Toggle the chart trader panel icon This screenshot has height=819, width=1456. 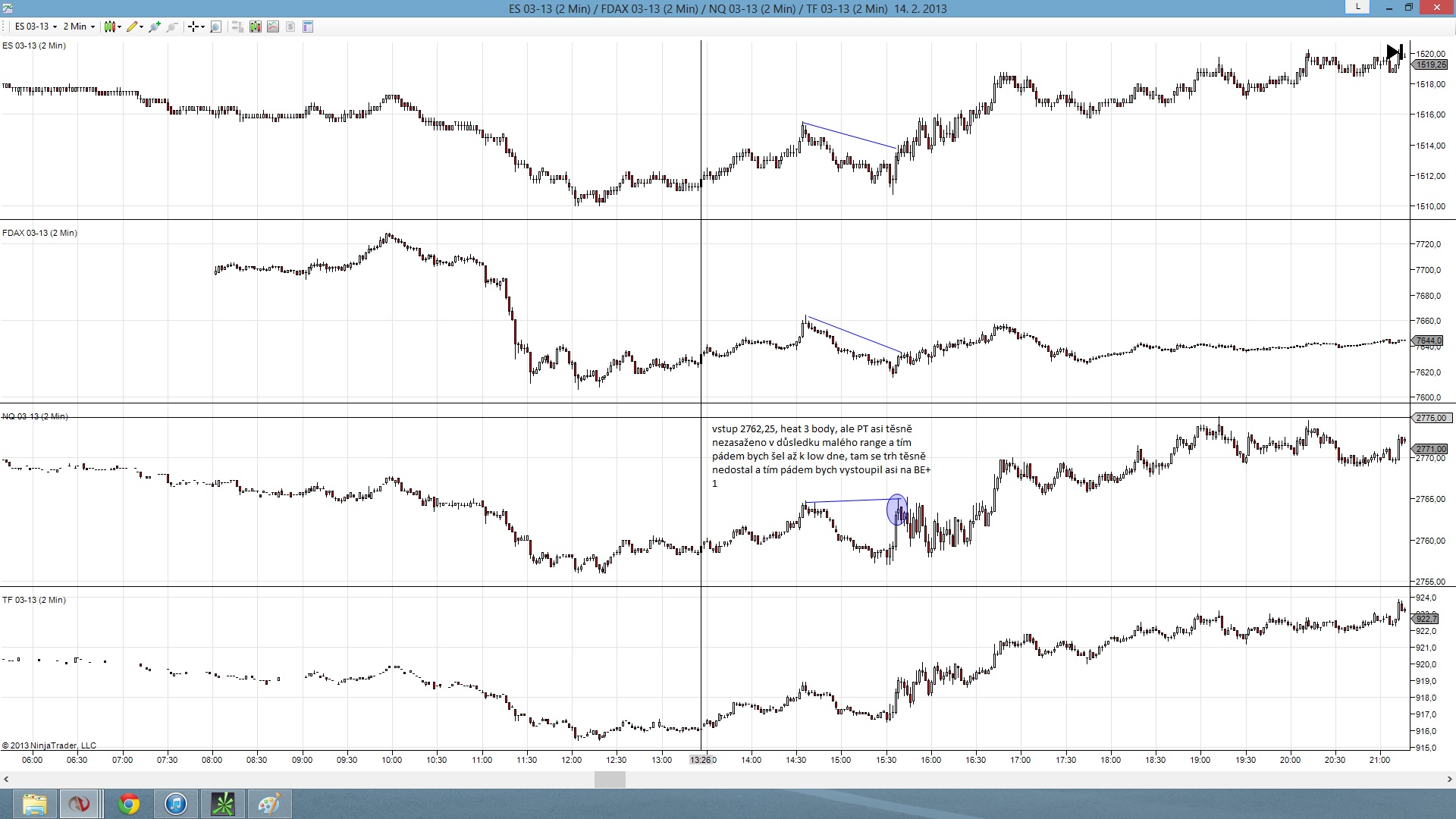click(237, 27)
